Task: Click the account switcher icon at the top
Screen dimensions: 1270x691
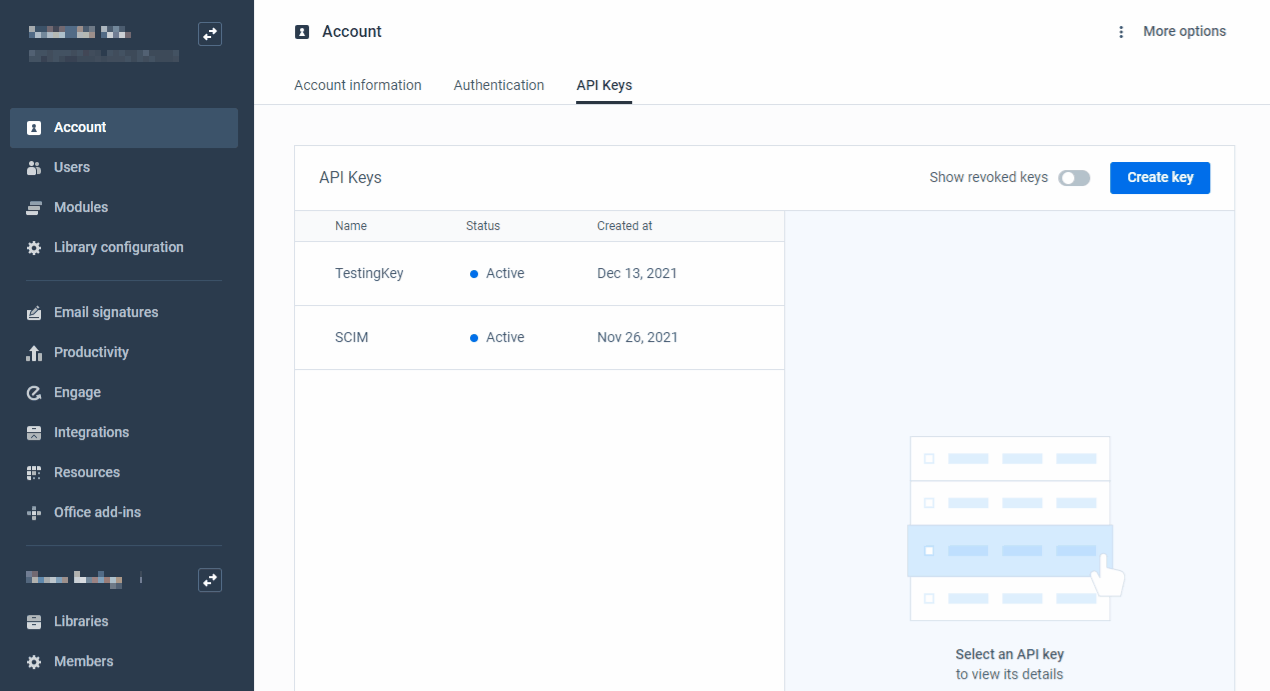Action: point(210,33)
